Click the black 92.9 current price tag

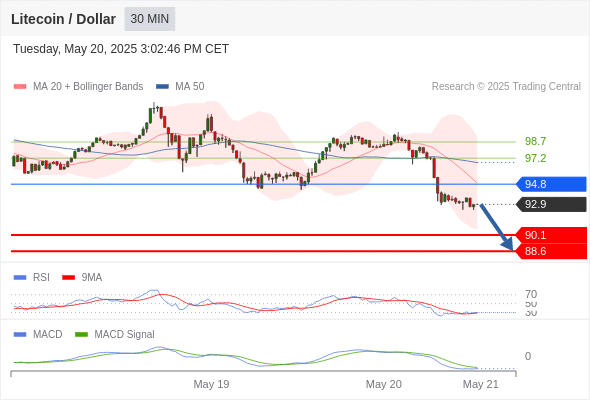(x=551, y=204)
